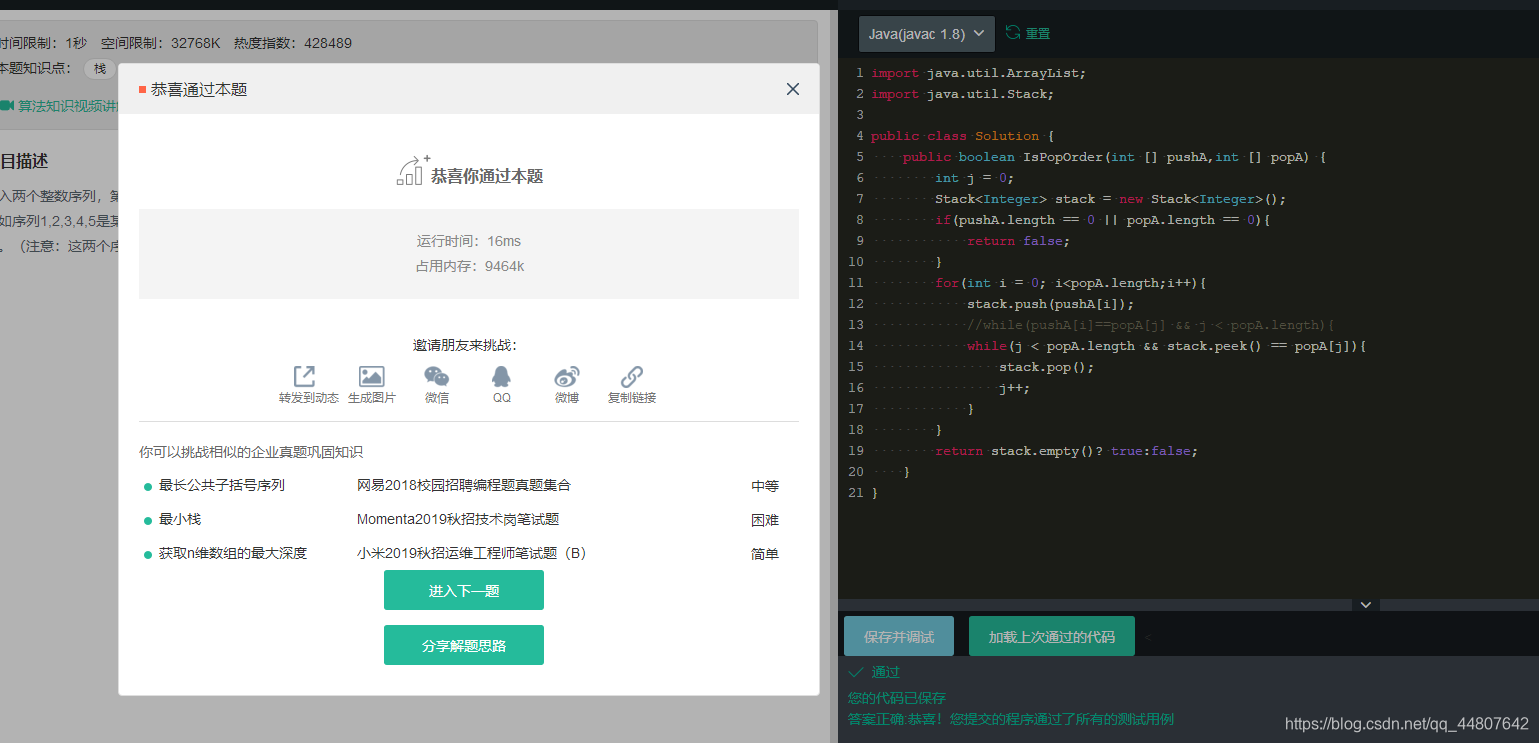Click 小米2019秋招运维工程师笔试题（B） text

475,553
